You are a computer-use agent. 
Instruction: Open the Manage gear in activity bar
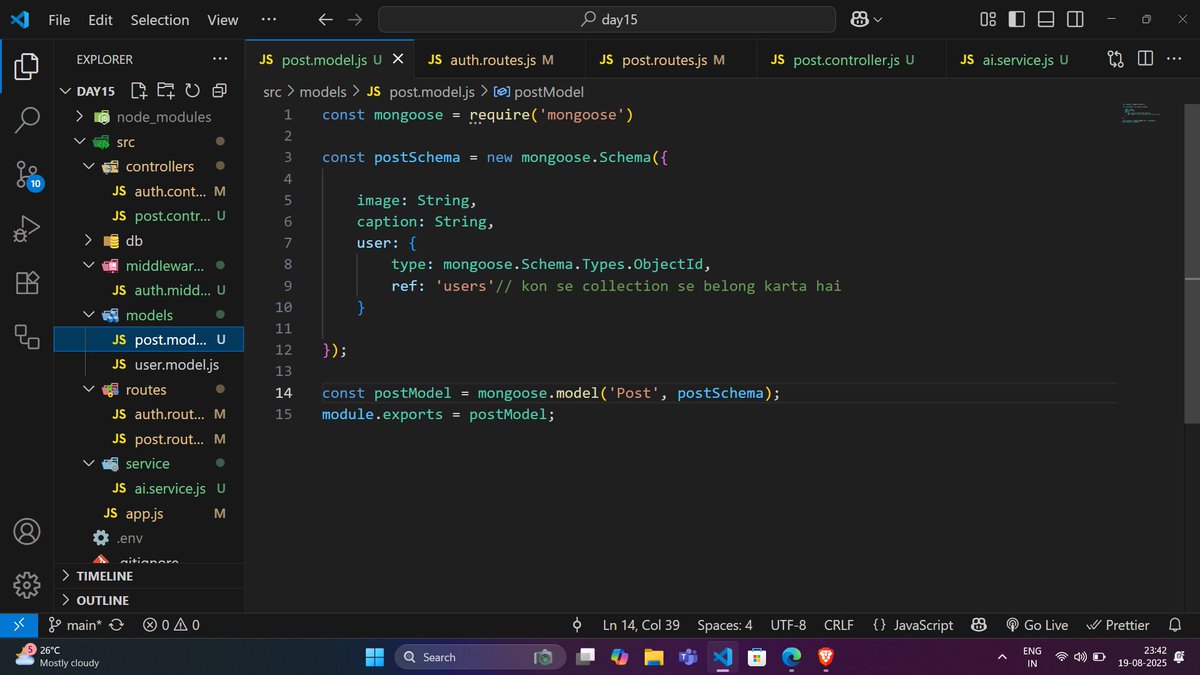click(27, 585)
